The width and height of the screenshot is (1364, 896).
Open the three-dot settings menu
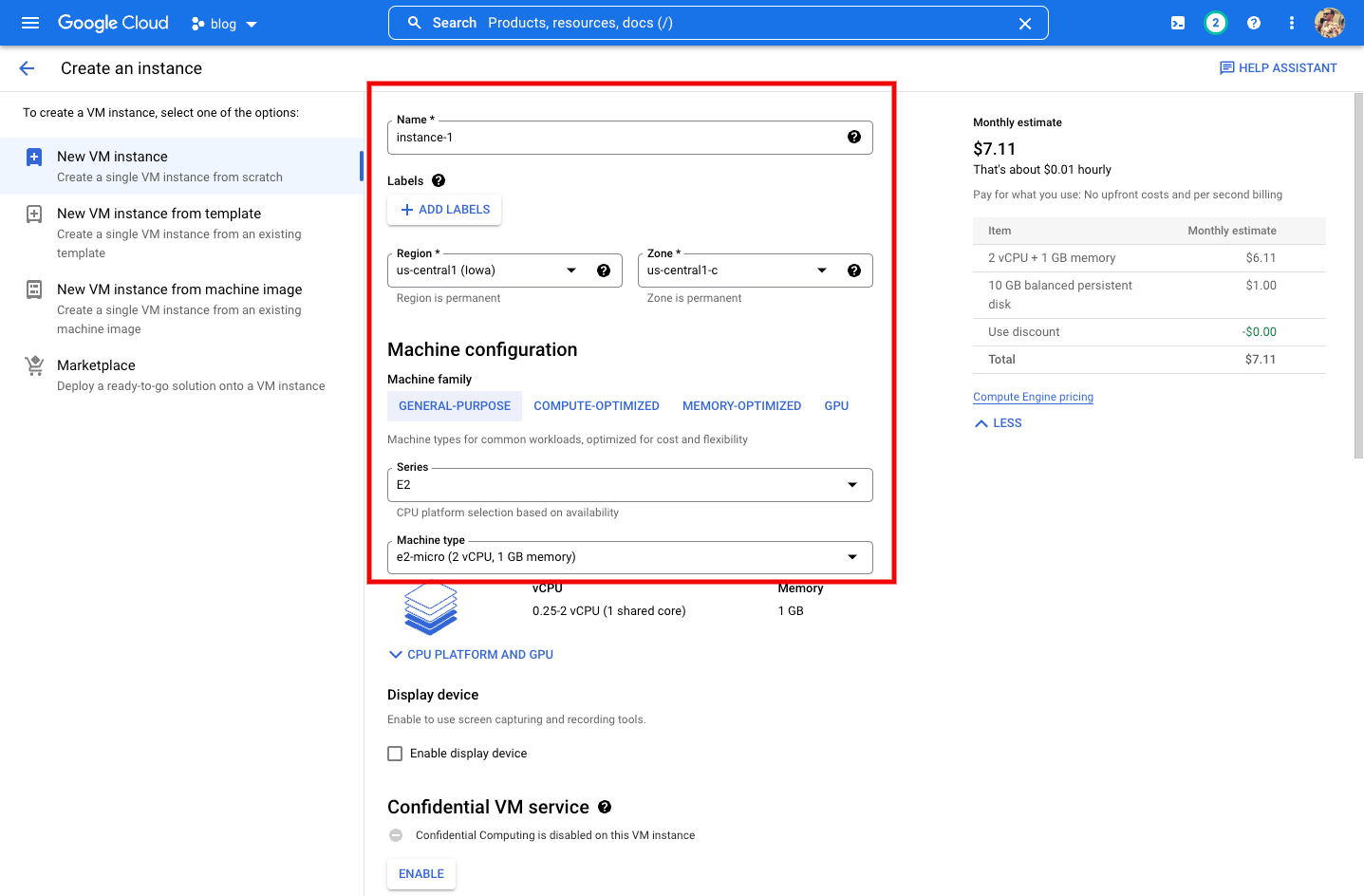(x=1292, y=23)
